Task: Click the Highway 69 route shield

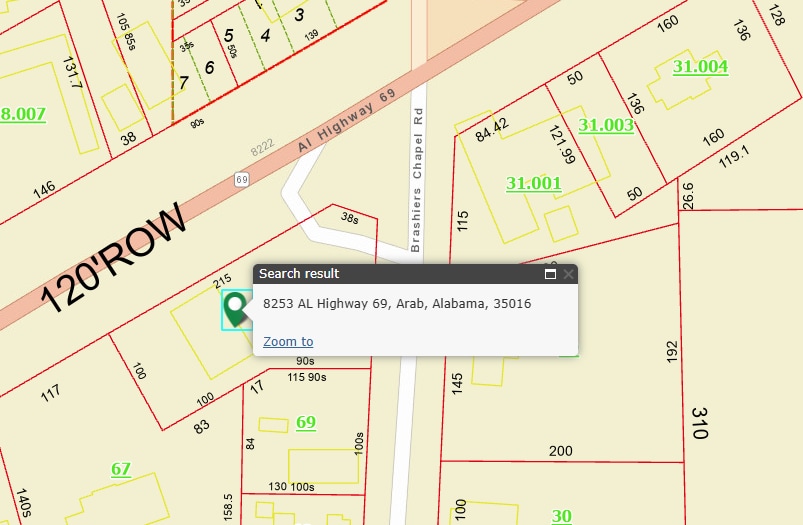Action: [x=242, y=180]
